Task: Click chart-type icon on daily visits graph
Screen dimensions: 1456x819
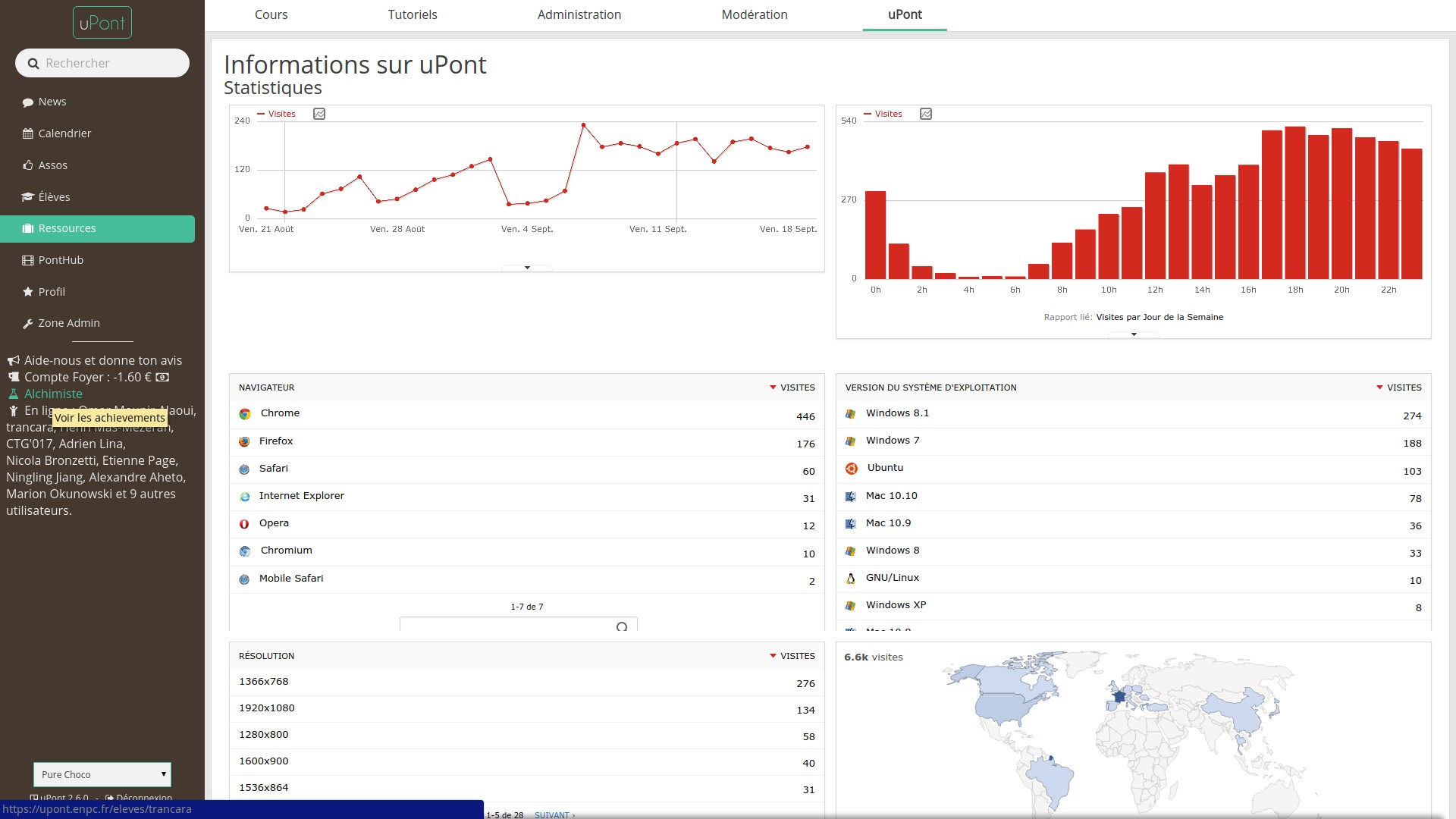Action: (319, 114)
